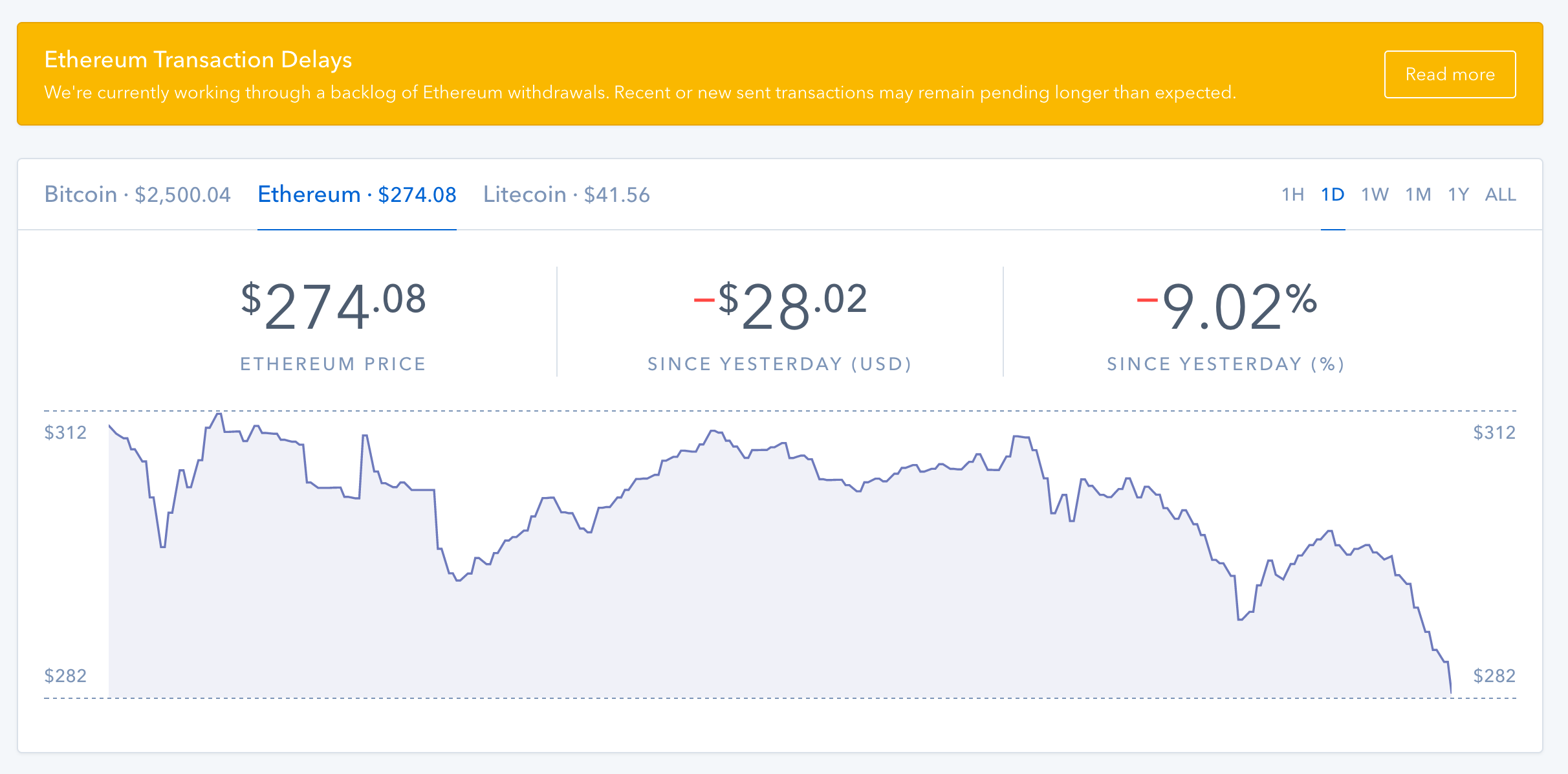Show the 1Y price history

[x=1458, y=195]
